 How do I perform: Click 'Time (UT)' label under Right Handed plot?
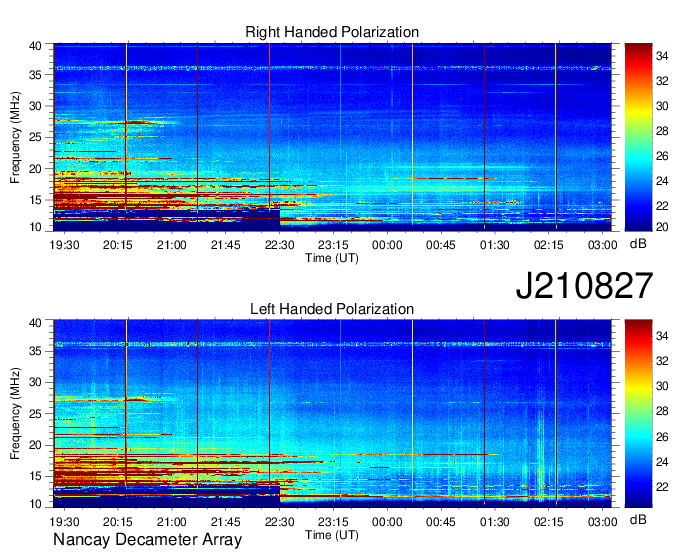point(332,258)
